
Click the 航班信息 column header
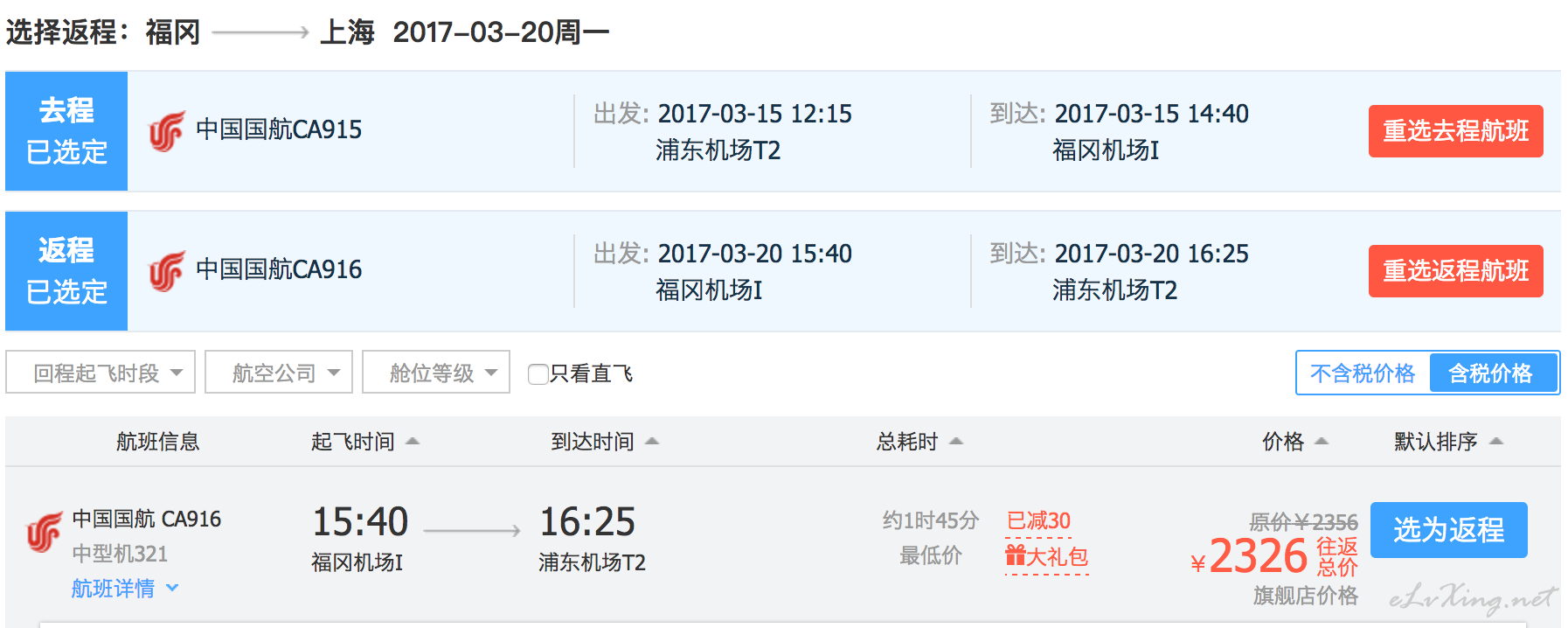158,442
